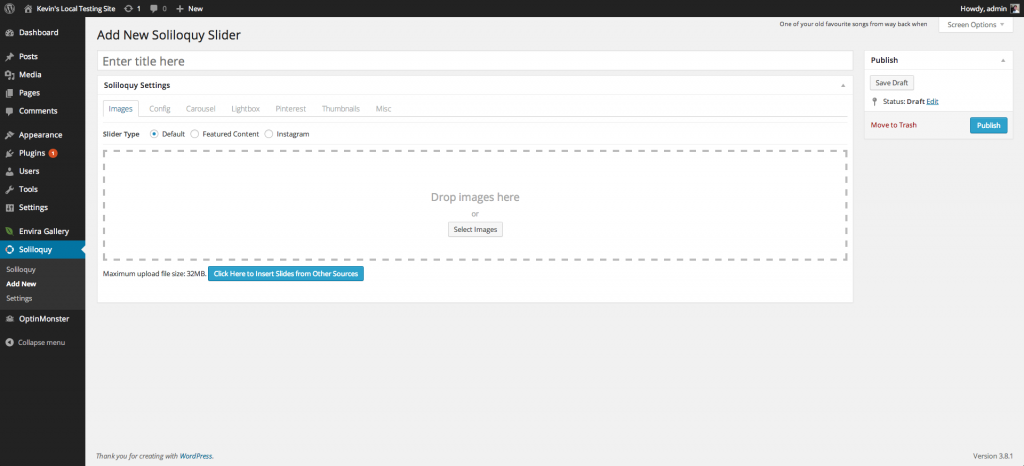This screenshot has width=1024, height=466.
Task: Collapse the Publish panel toggle arrow
Action: [x=1002, y=61]
